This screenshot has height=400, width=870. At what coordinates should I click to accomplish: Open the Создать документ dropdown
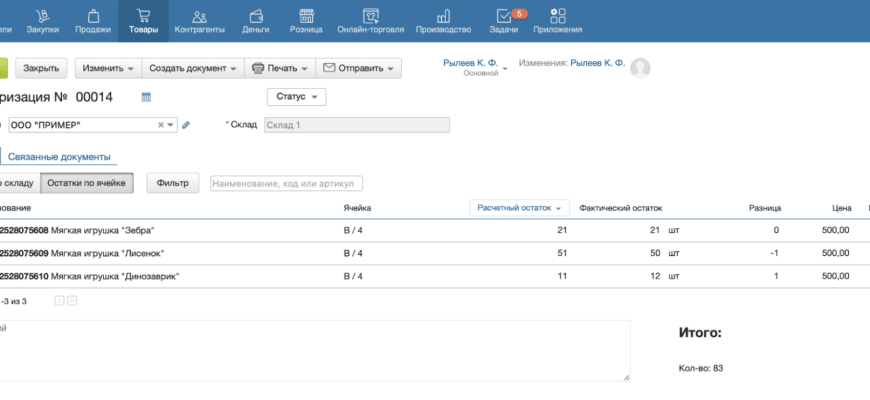click(194, 68)
